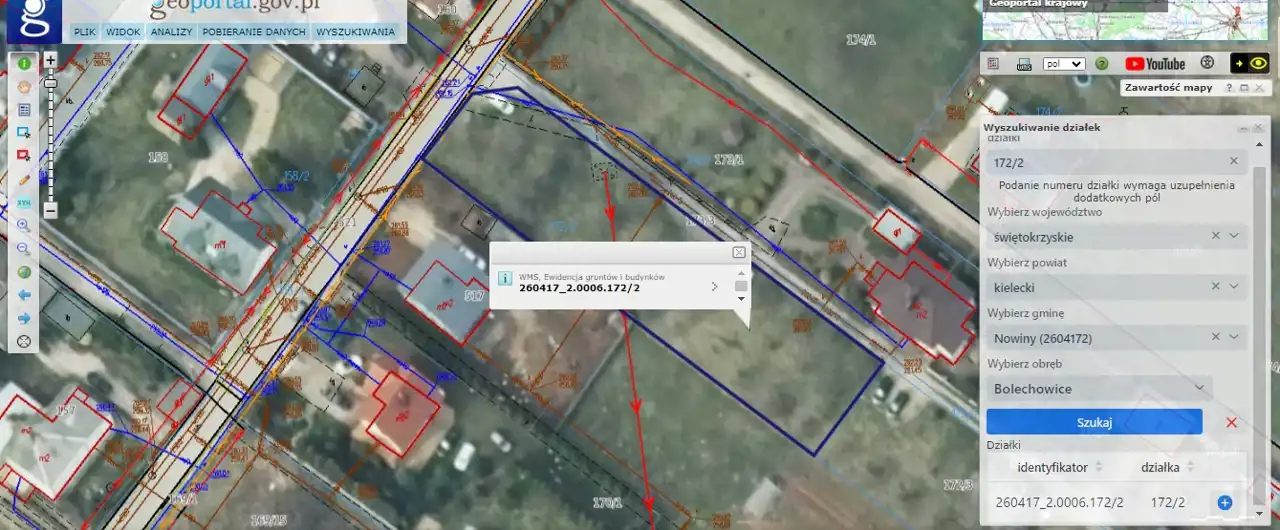Screen dimensions: 1280x530
Task: Go to previous map view arrow
Action: point(24,295)
